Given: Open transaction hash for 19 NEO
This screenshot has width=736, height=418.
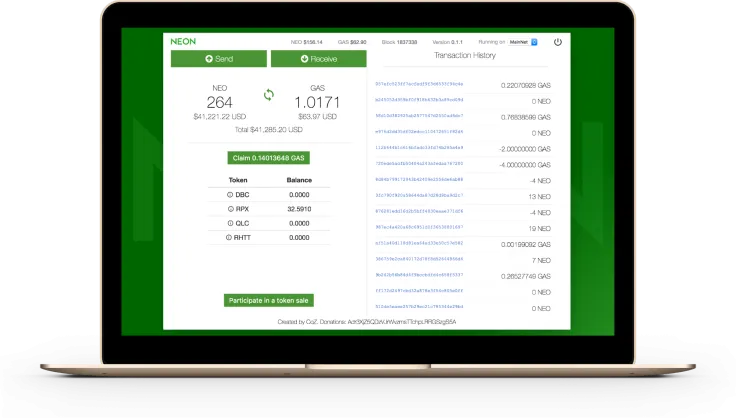Looking at the screenshot, I should pos(419,227).
